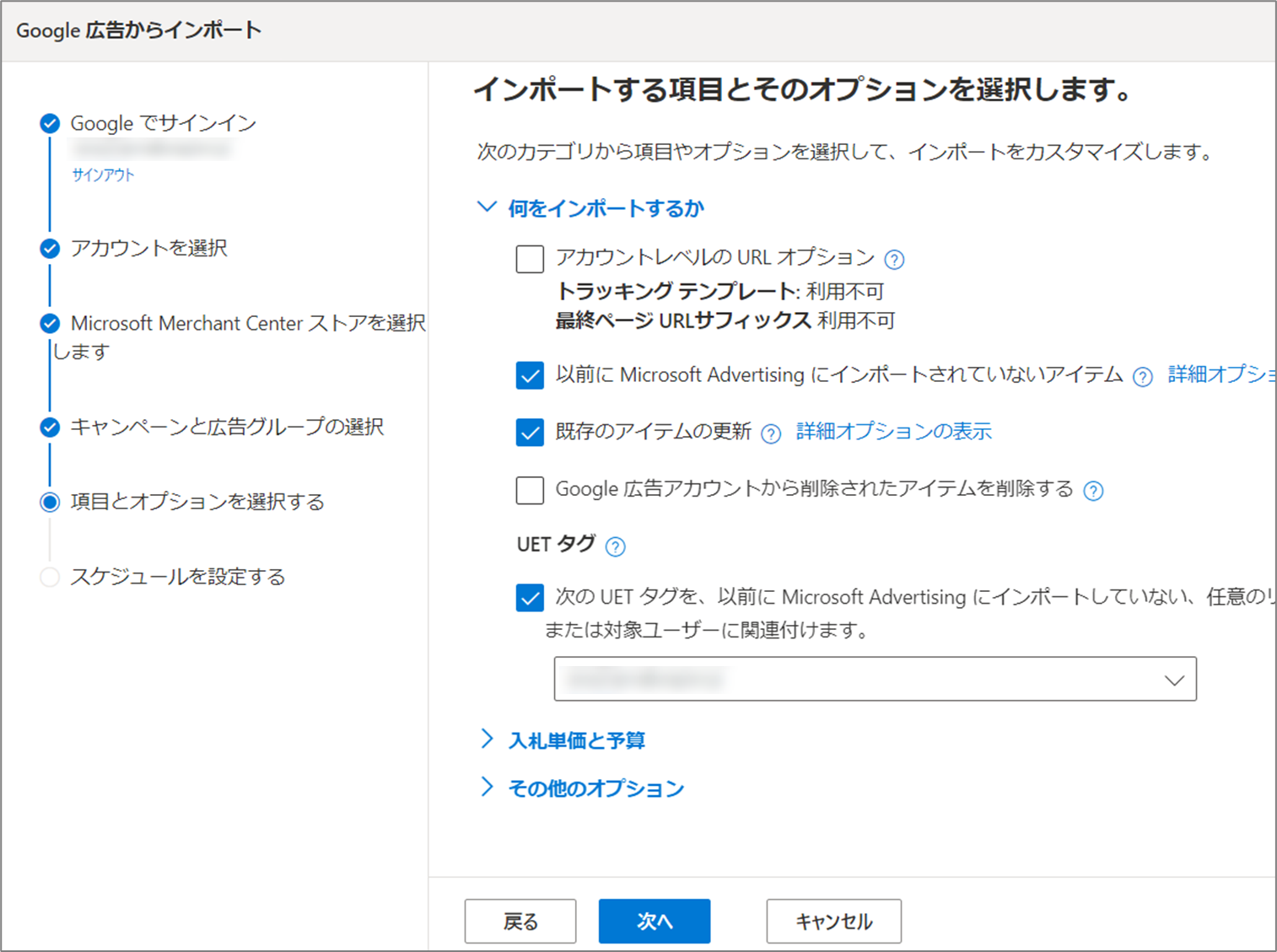Click help icon beside アカウントレベルの URL オプション
The image size is (1277, 952).
pos(894,260)
